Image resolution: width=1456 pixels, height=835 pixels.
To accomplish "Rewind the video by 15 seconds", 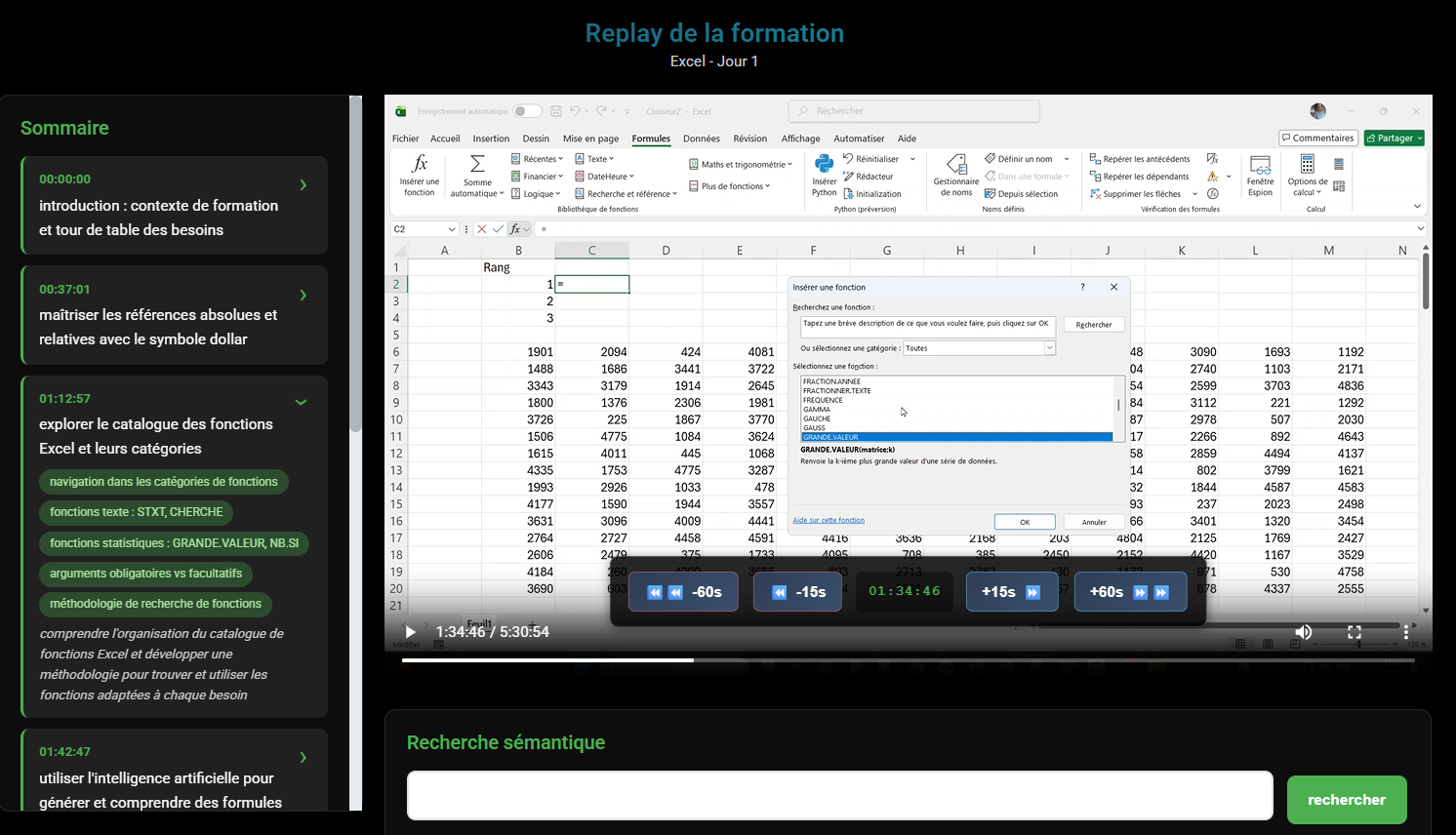I will (797, 592).
